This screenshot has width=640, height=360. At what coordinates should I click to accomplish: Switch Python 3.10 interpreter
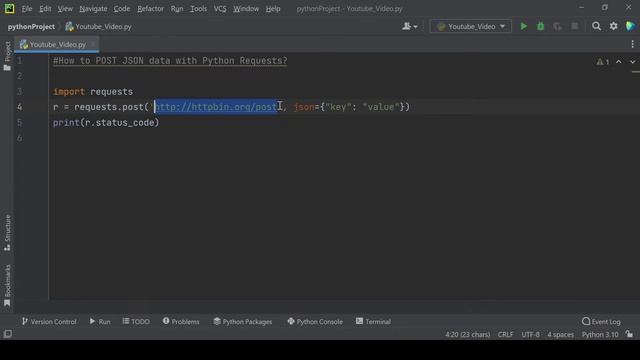600,334
